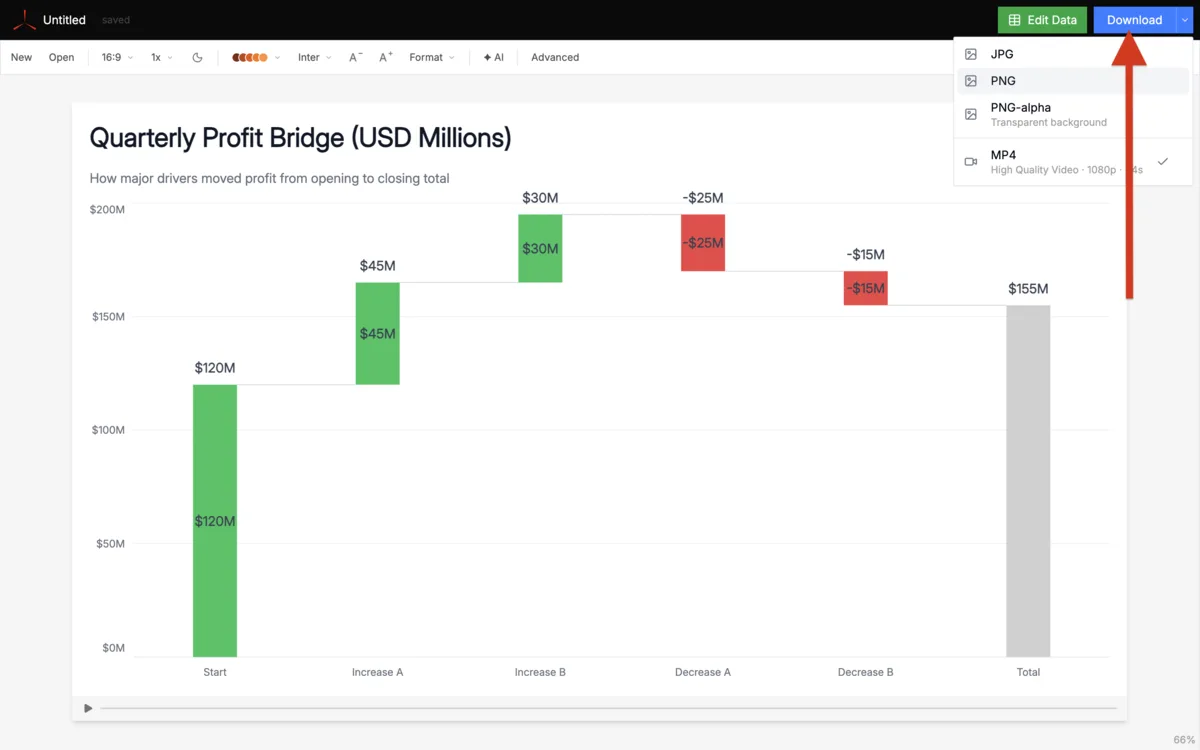This screenshot has height=750, width=1200.
Task: Click the Decrease B x-axis label
Action: [866, 672]
